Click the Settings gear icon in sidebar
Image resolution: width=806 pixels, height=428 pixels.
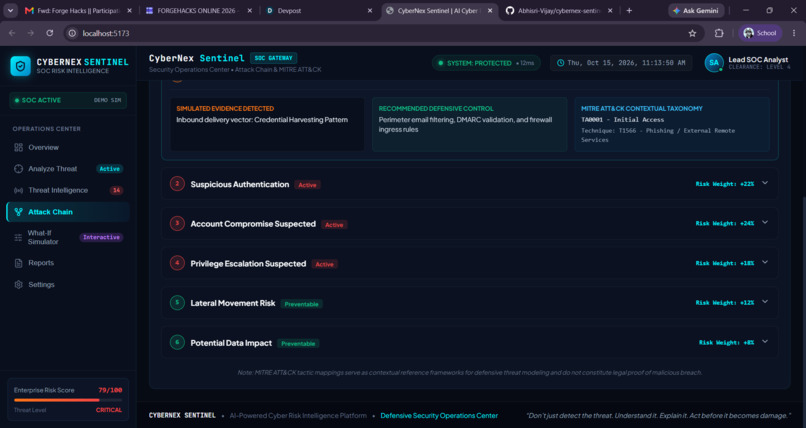19,285
